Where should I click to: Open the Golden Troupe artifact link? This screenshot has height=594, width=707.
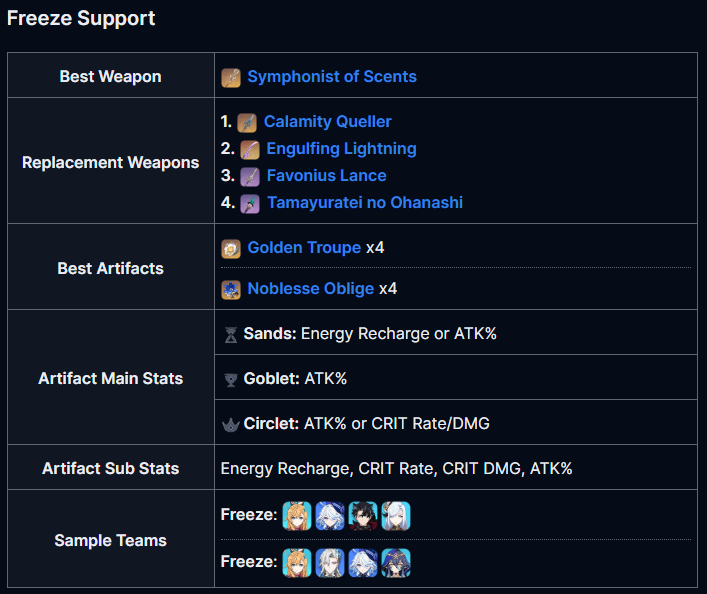pos(304,248)
